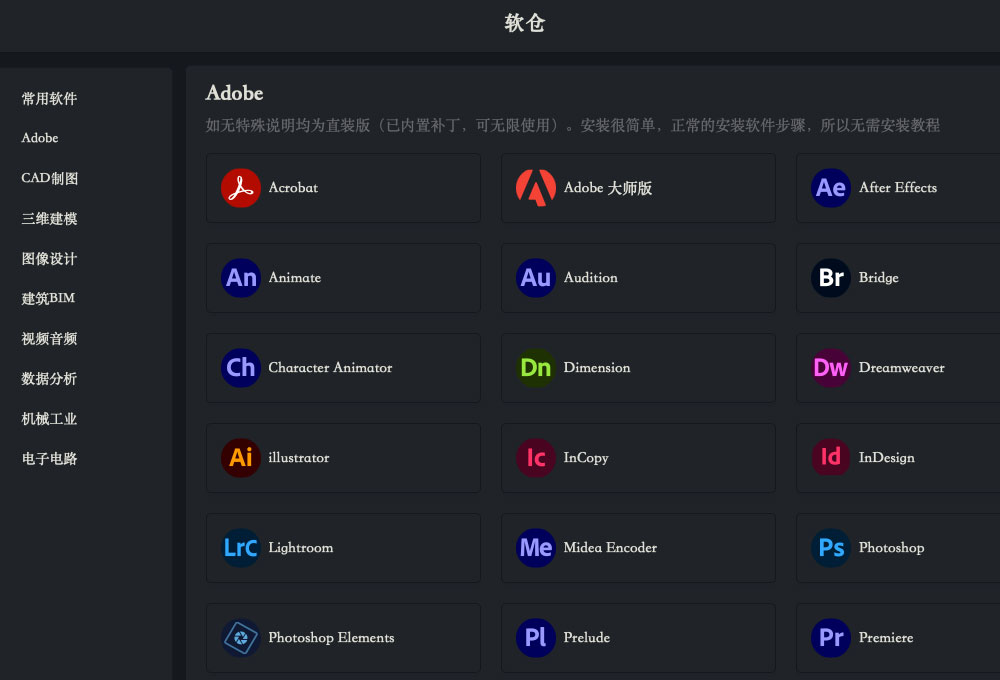Select Adobe category in sidebar

[40, 138]
